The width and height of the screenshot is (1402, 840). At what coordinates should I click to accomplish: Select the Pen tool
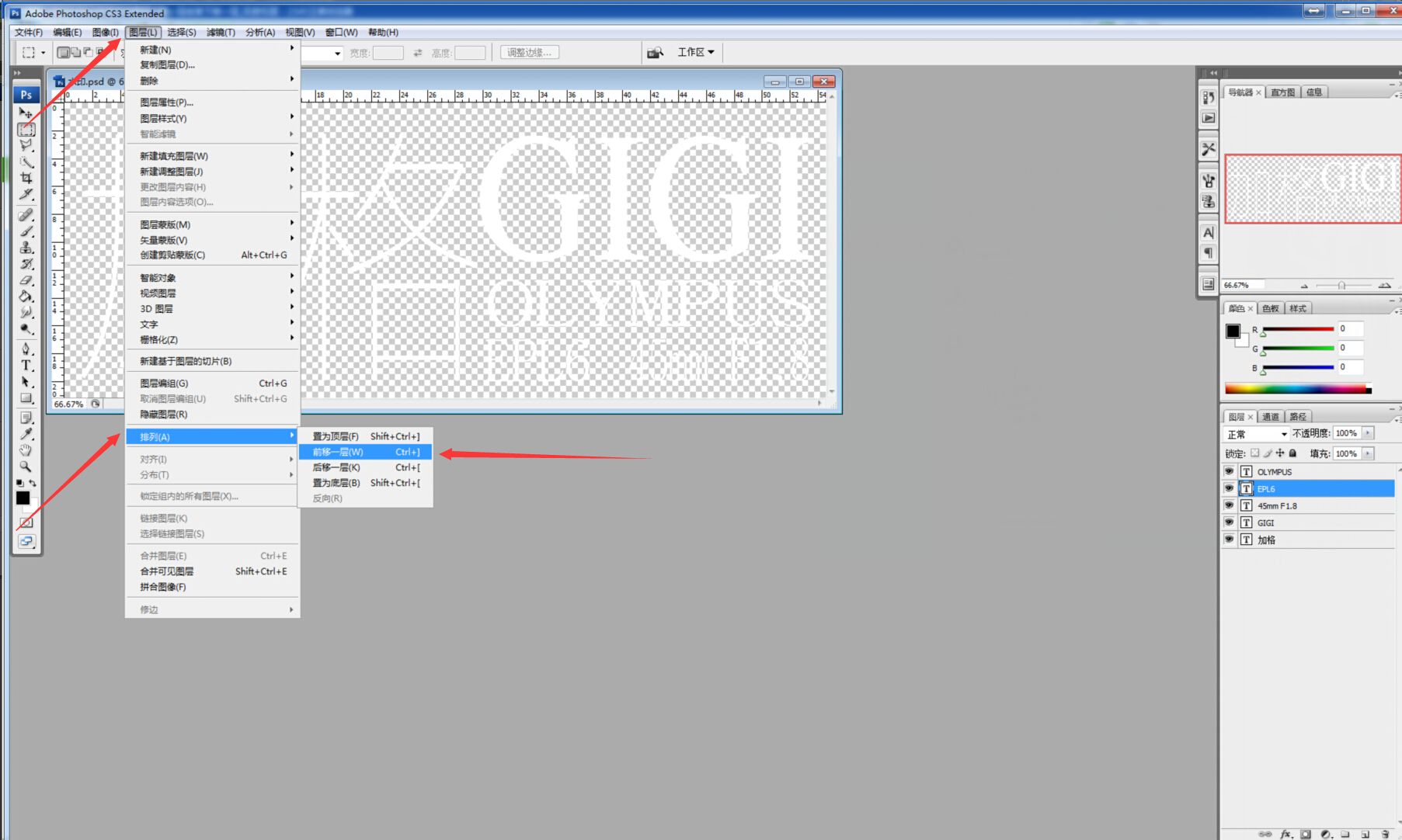26,349
